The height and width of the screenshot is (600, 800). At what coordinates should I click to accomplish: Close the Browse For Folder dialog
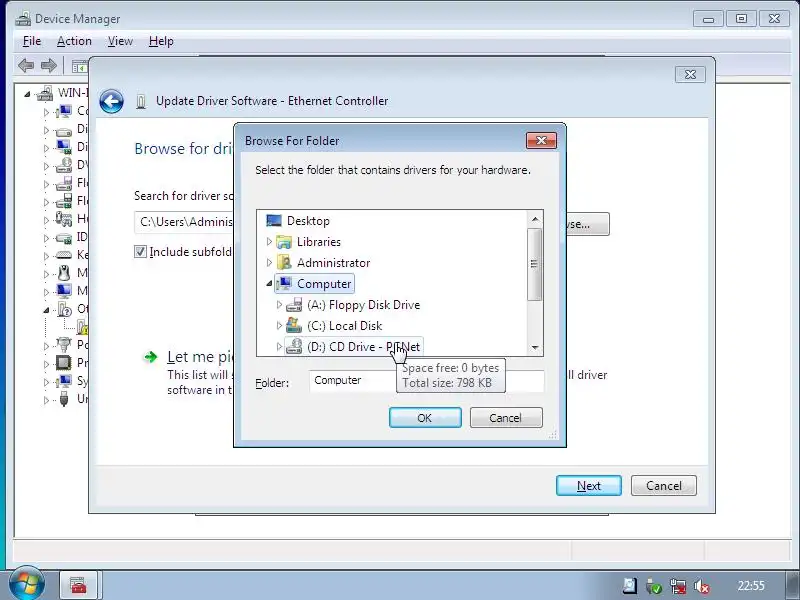[541, 141]
